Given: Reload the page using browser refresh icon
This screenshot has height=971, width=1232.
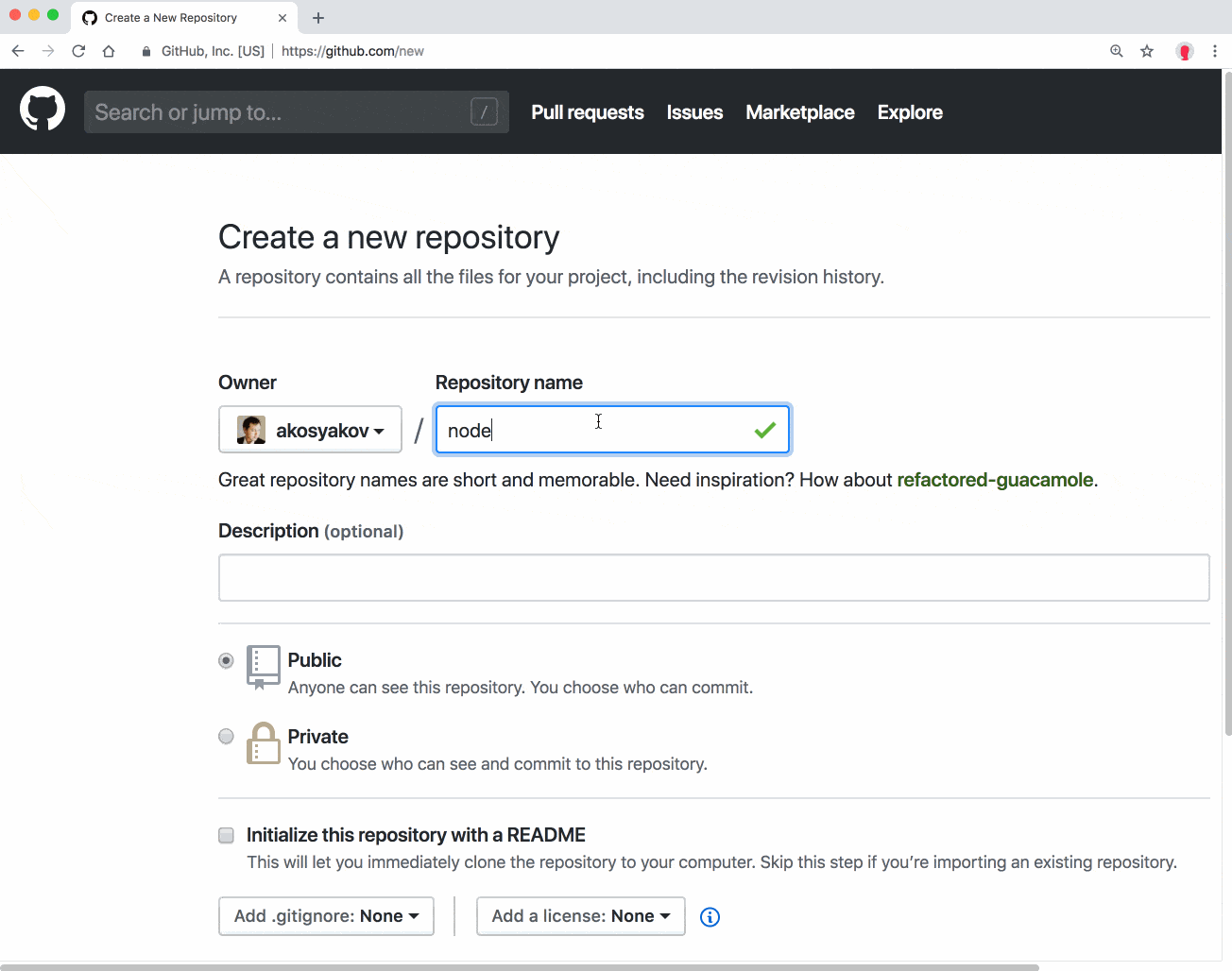Looking at the screenshot, I should [78, 51].
